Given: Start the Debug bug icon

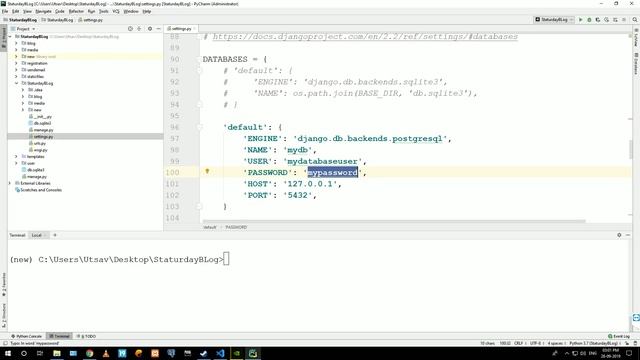Looking at the screenshot, I should (589, 20).
